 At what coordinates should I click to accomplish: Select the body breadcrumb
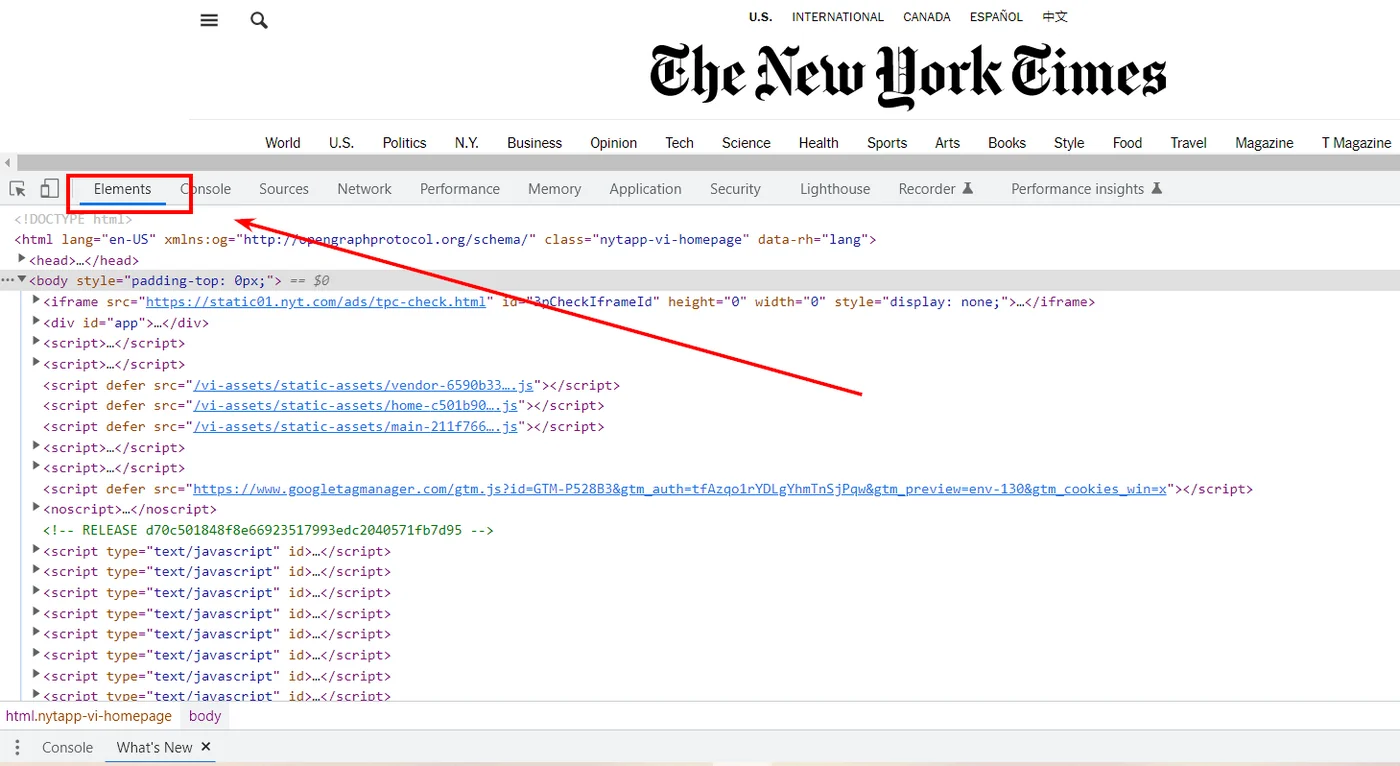click(x=205, y=716)
